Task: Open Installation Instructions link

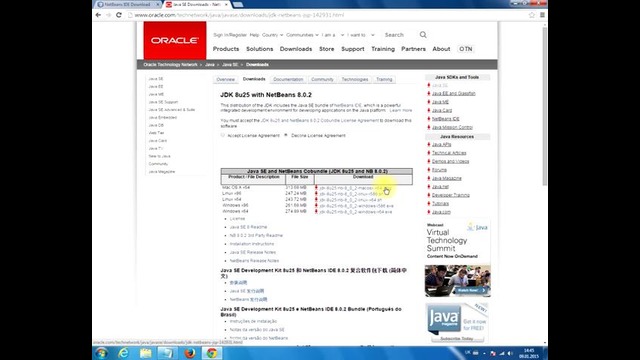Action: 252,244
